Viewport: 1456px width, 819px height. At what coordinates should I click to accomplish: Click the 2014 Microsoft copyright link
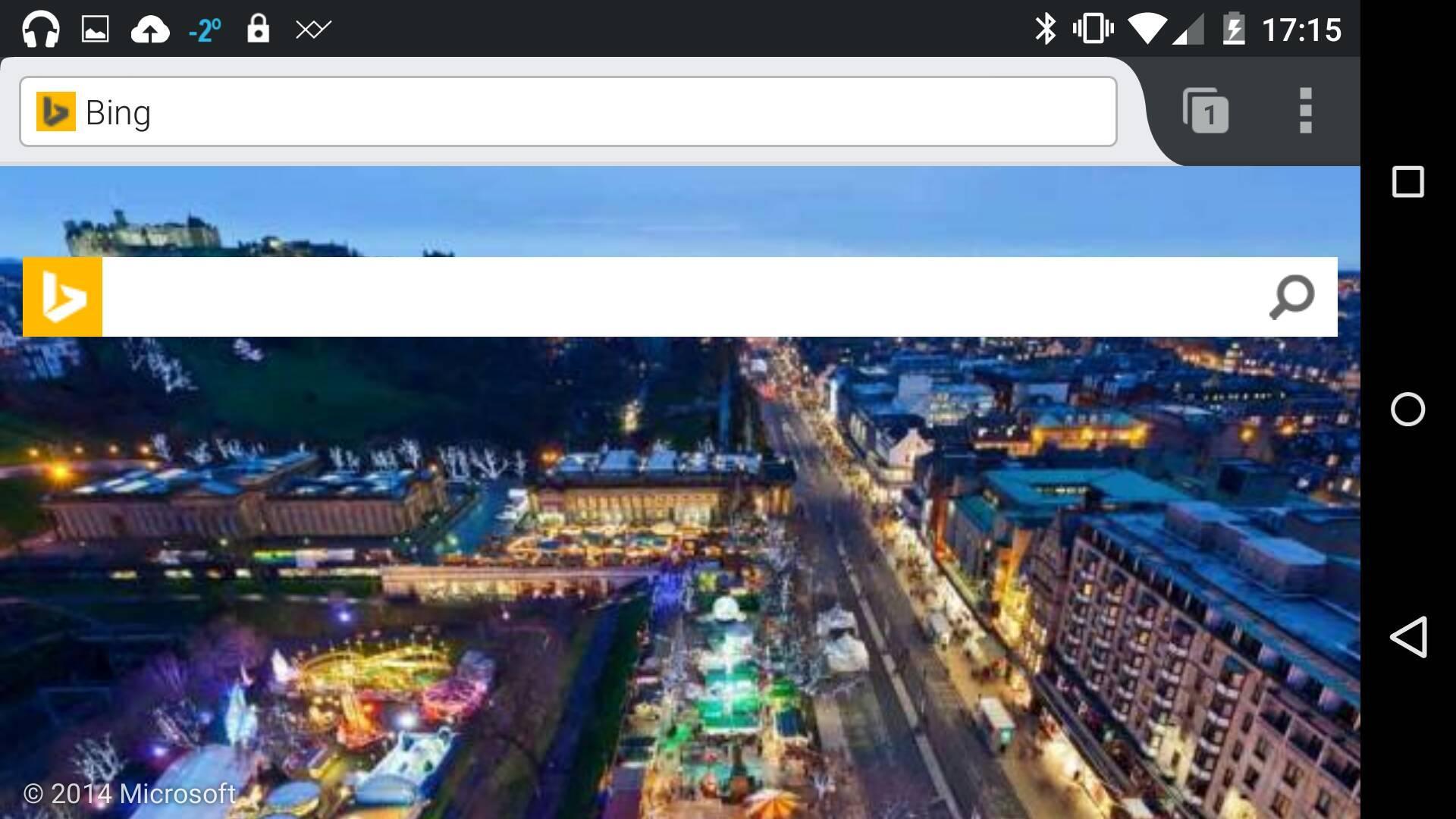click(127, 794)
